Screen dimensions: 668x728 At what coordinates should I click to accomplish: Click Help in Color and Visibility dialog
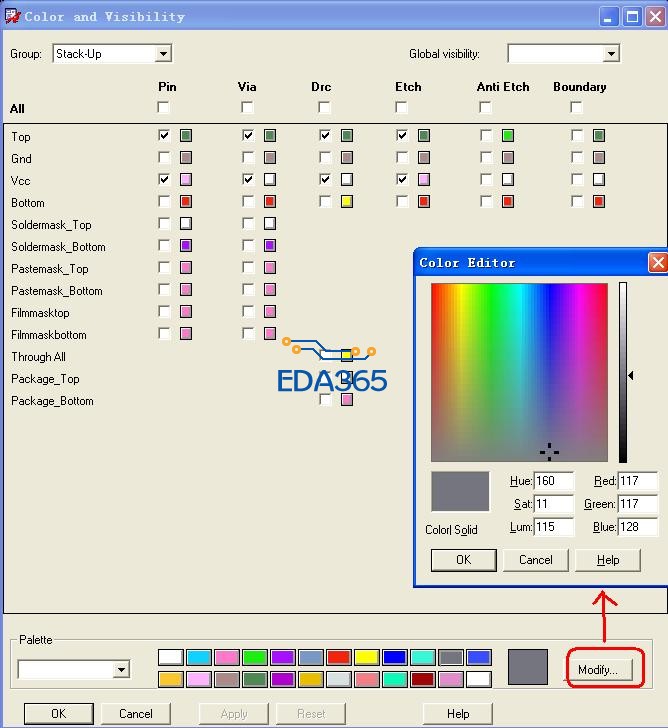[x=458, y=714]
